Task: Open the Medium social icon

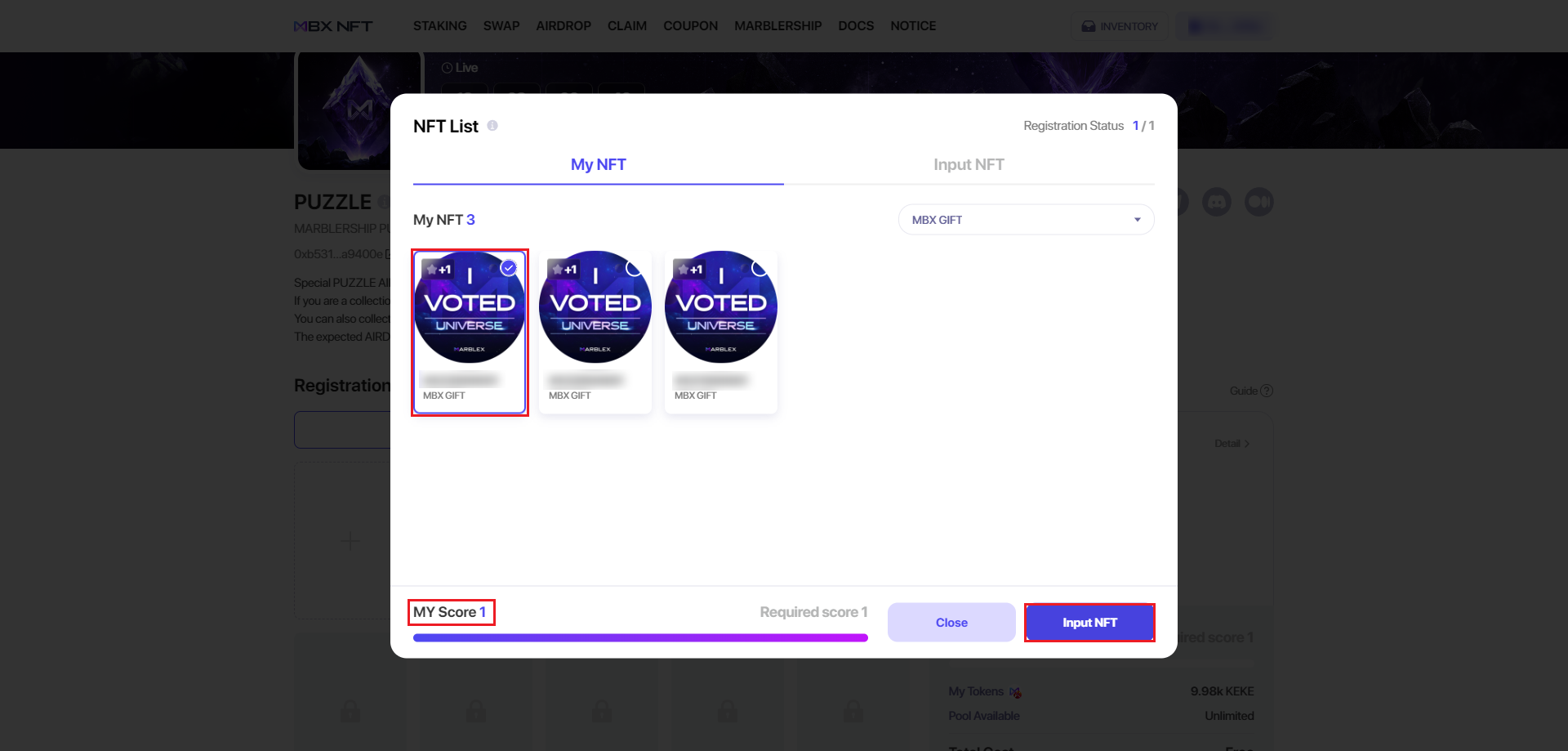Action: click(x=1259, y=202)
